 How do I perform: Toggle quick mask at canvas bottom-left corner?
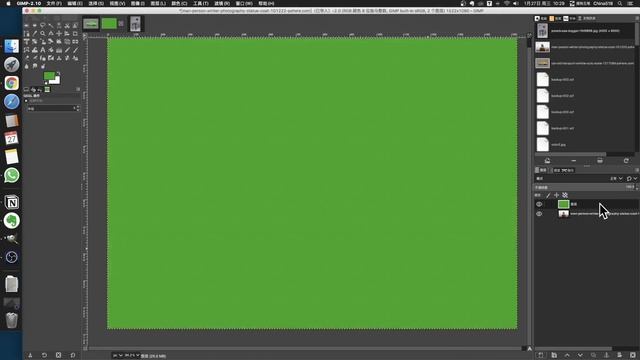(85, 348)
